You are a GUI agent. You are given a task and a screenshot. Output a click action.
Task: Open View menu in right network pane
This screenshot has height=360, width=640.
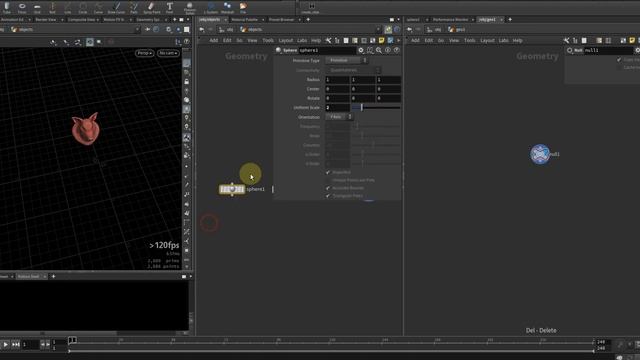click(454, 40)
